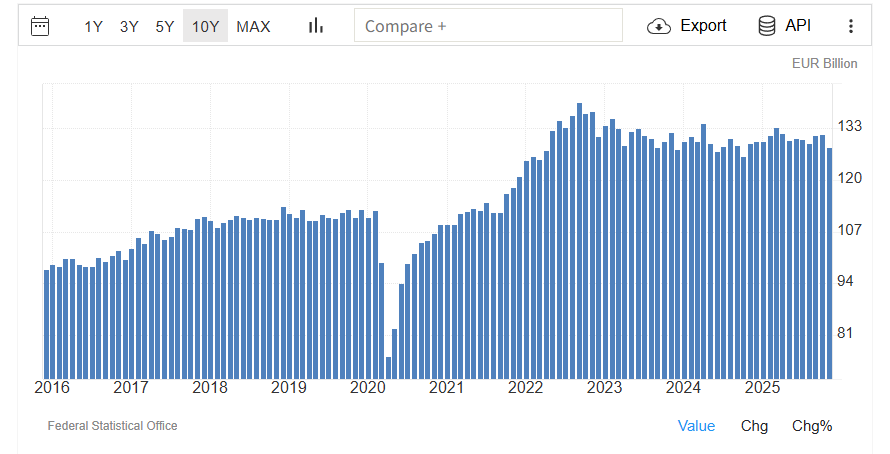Switch to the 3Y time range

pyautogui.click(x=129, y=26)
